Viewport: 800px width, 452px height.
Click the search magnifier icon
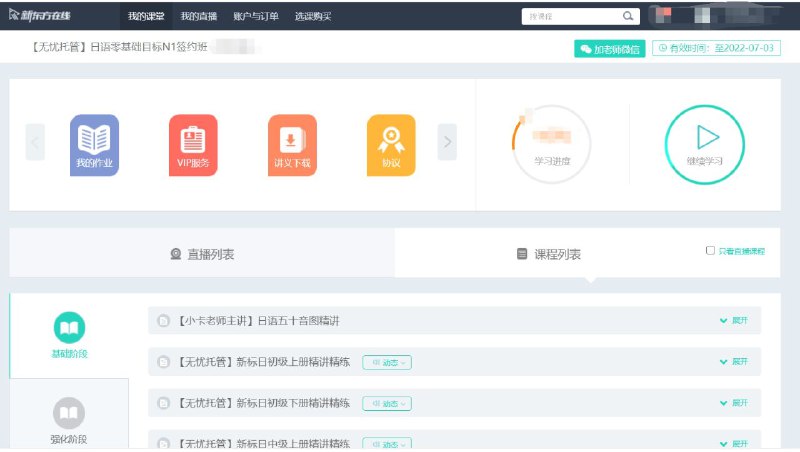click(x=628, y=16)
